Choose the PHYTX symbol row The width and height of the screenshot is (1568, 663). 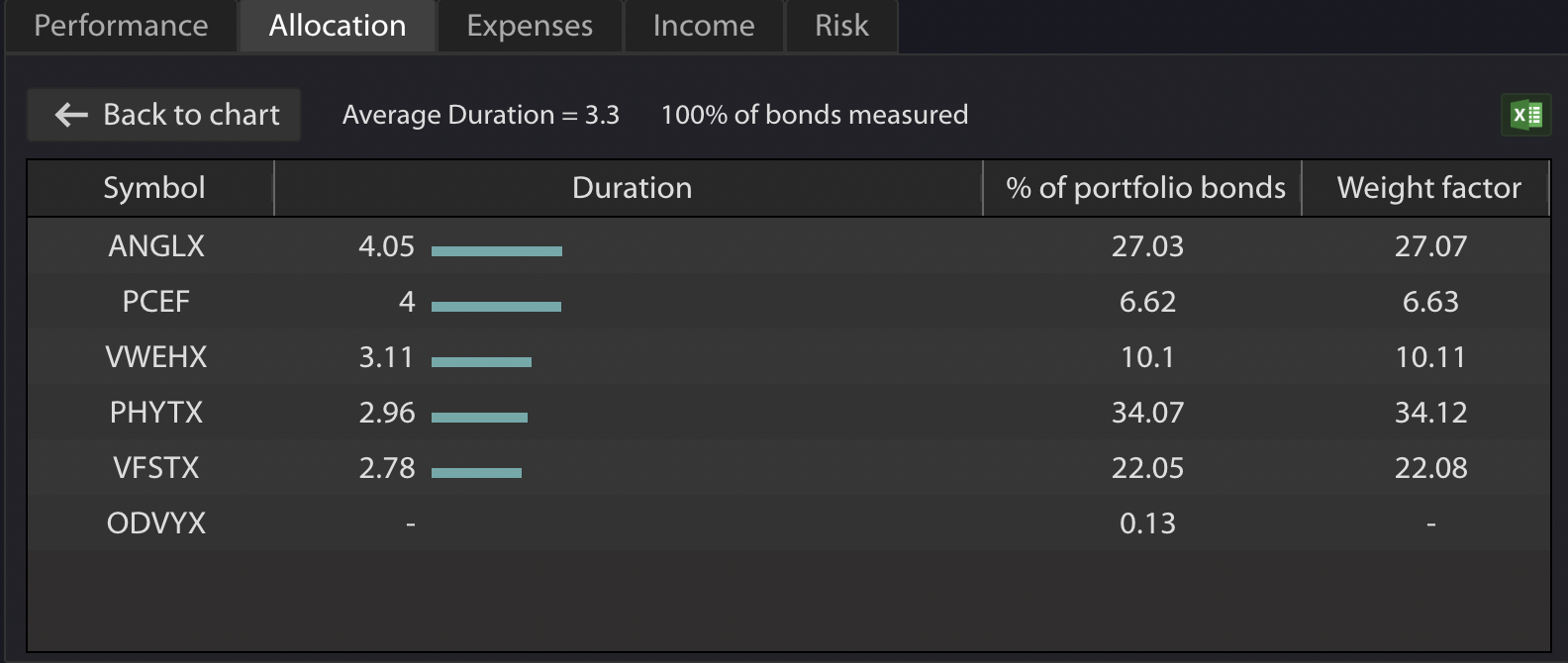pos(156,413)
